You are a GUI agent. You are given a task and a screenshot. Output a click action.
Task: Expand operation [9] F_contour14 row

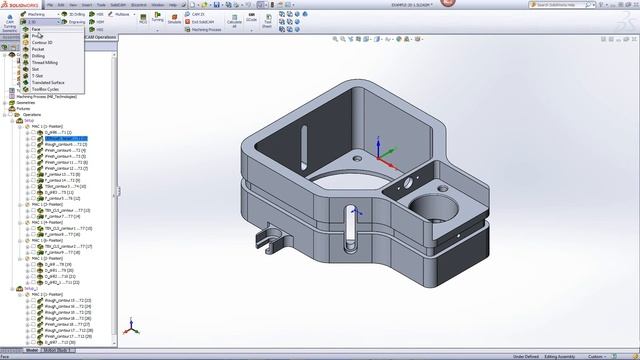click(27, 180)
